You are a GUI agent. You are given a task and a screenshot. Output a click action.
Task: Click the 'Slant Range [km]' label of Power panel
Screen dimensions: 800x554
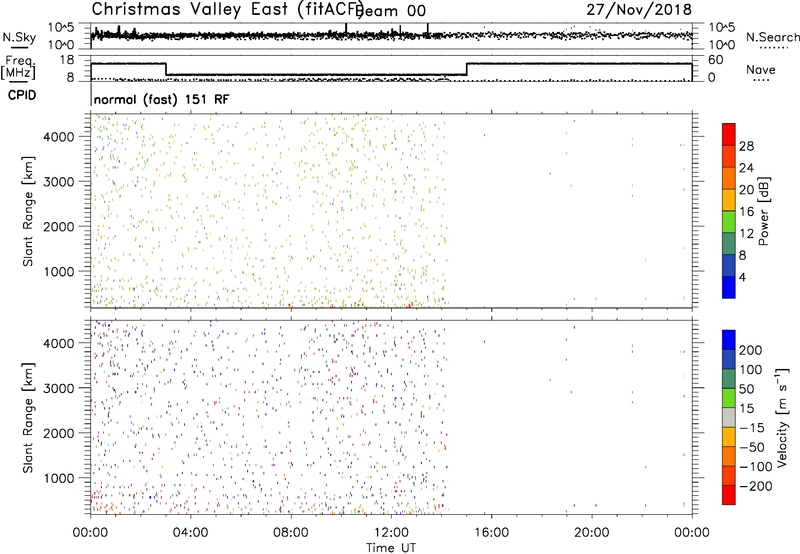point(28,211)
